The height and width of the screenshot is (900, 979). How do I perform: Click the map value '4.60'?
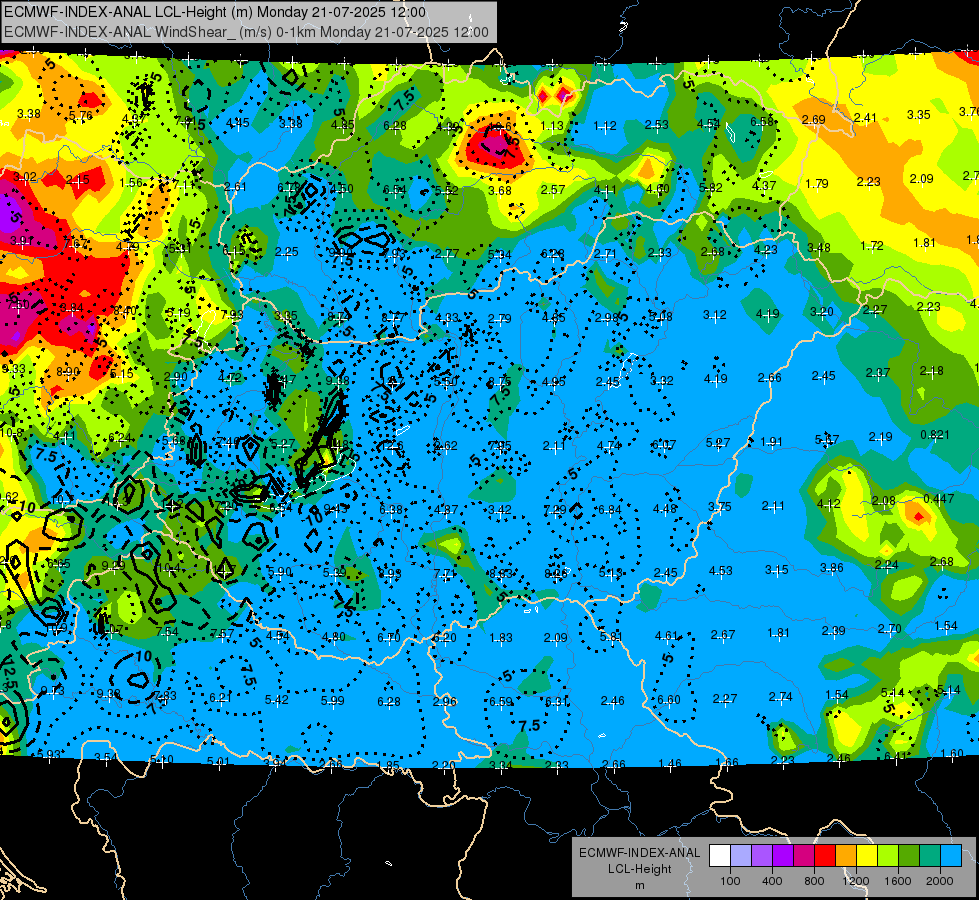[x=657, y=189]
